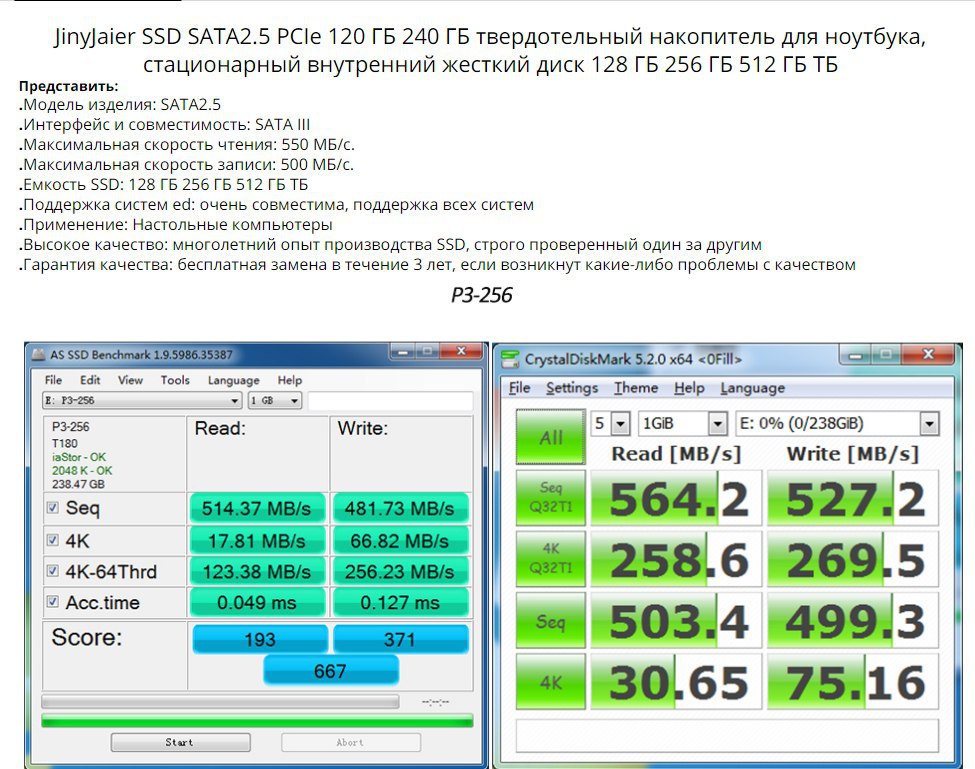Open File menu in CrystalDiskMark
Viewport: 975px width, 769px height.
(x=519, y=388)
